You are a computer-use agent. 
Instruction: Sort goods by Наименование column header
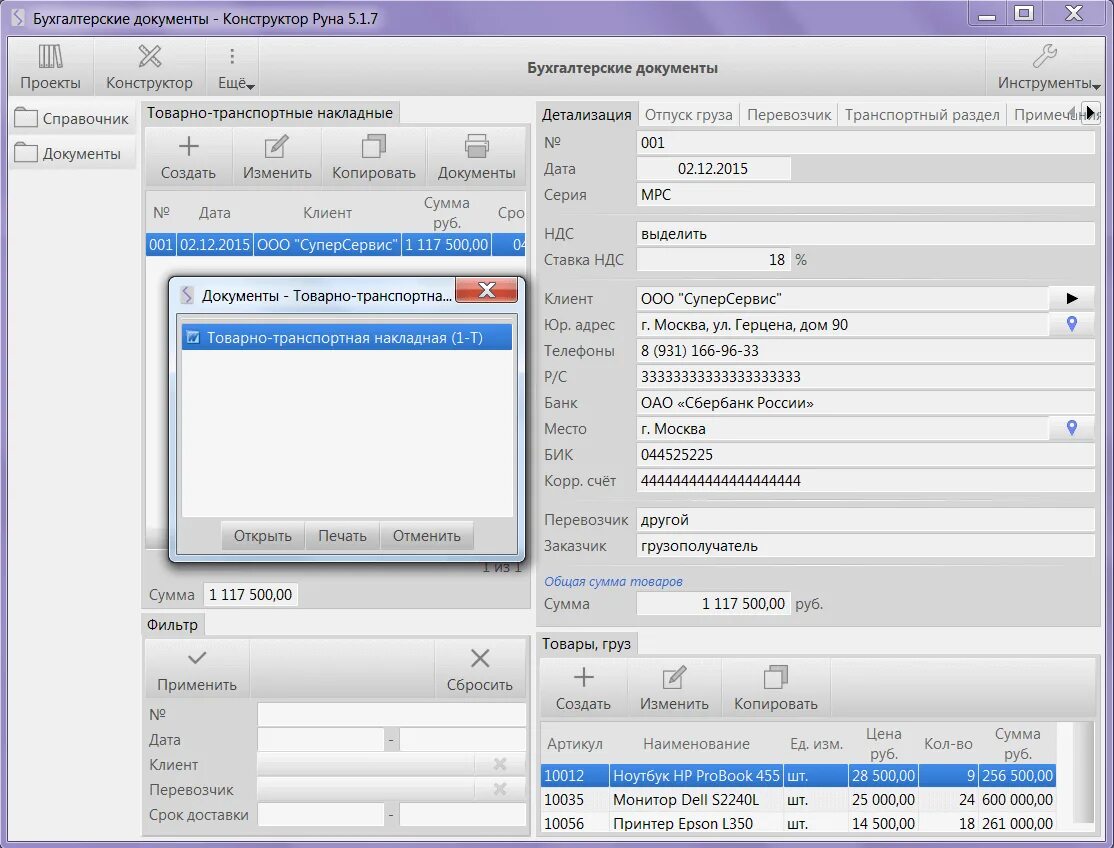point(696,744)
